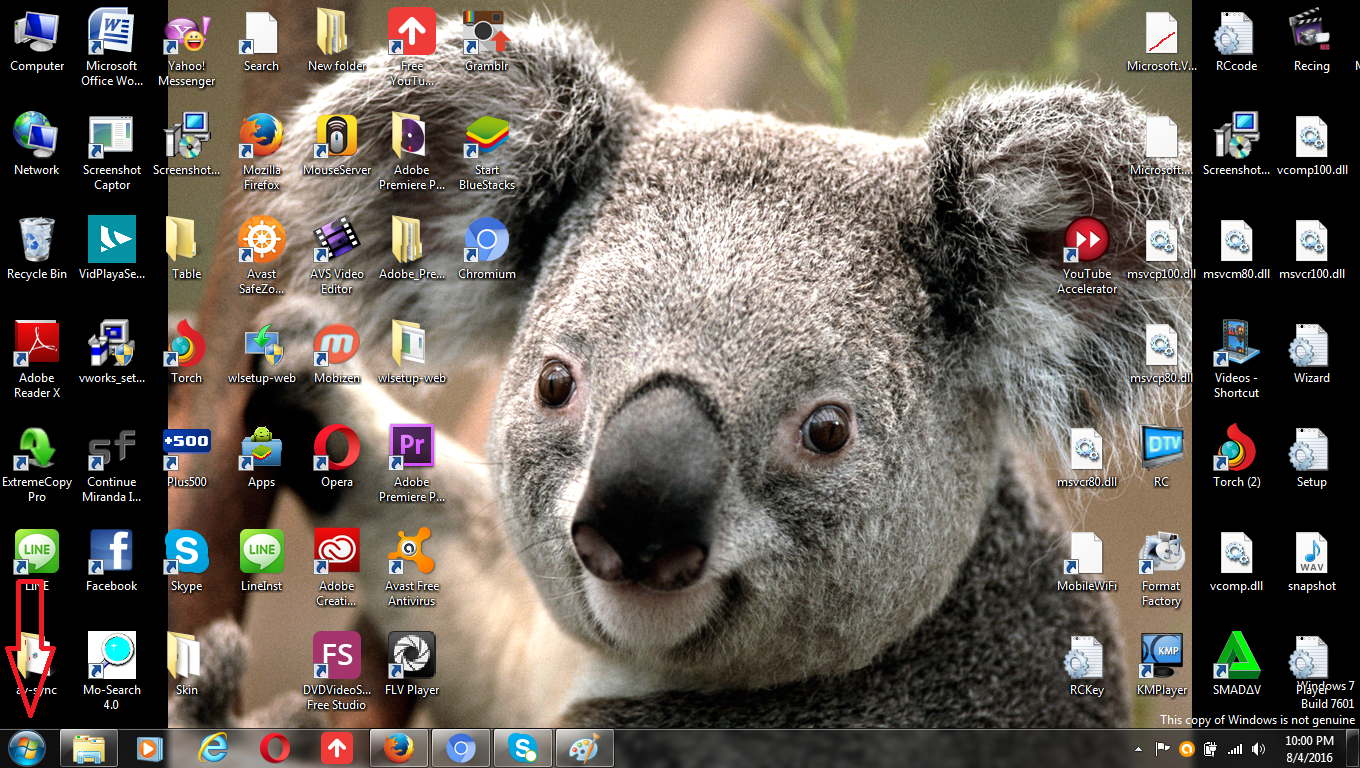Click the Show desktop button past the clock
Screen dimensions: 1360x768
tap(1353, 748)
